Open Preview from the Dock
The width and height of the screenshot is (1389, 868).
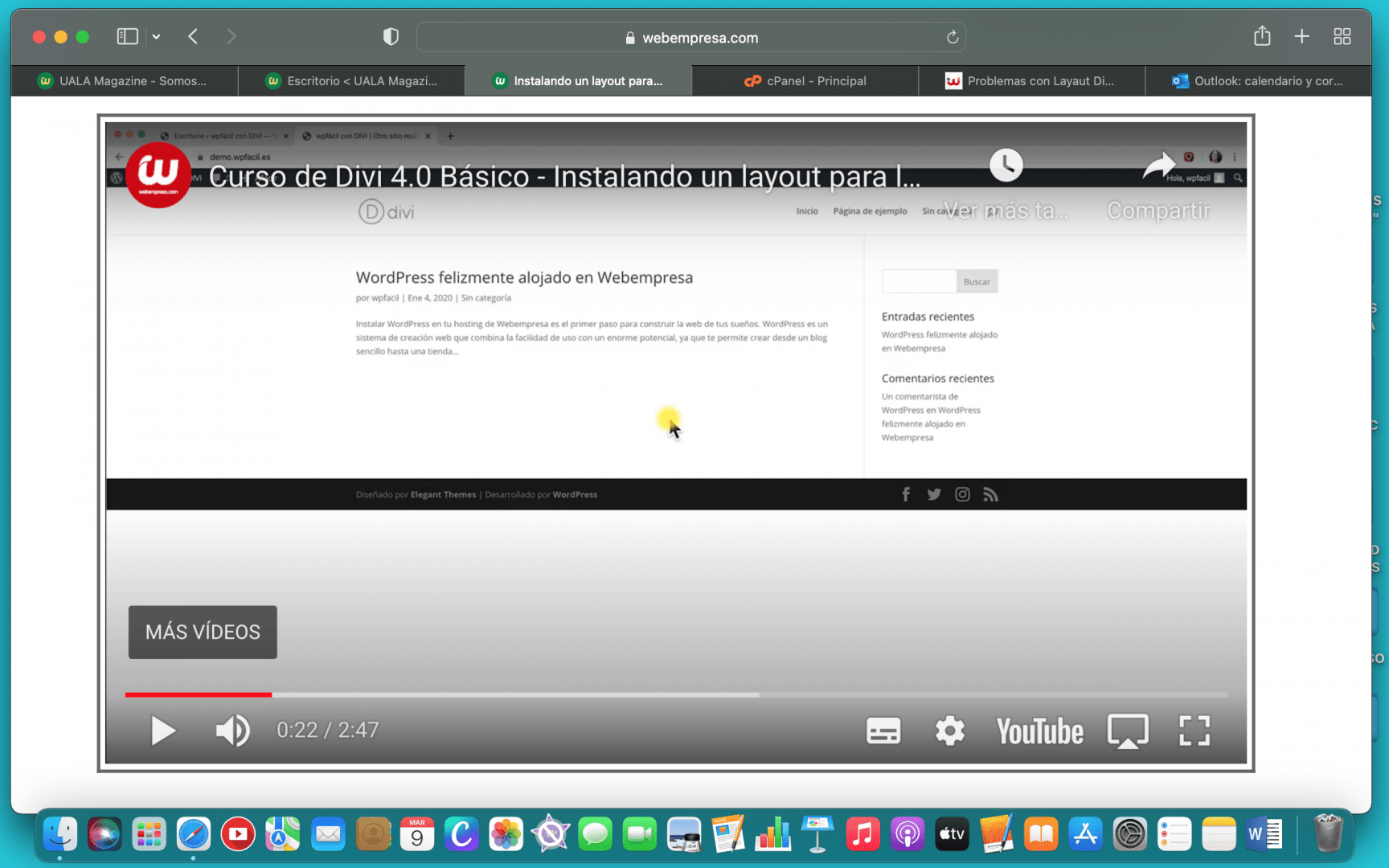[x=684, y=834]
